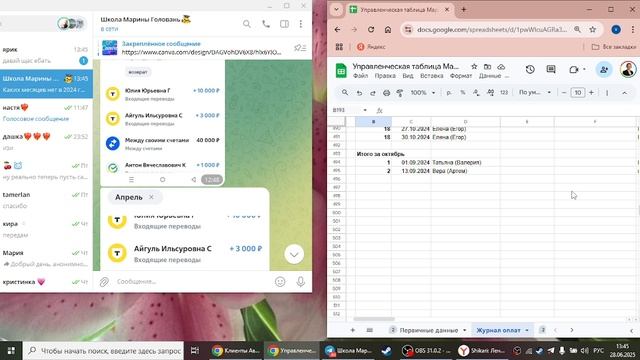This screenshot has width=640, height=360.
Task: Open the Яндекс bookmark
Action: pyautogui.click(x=371, y=47)
